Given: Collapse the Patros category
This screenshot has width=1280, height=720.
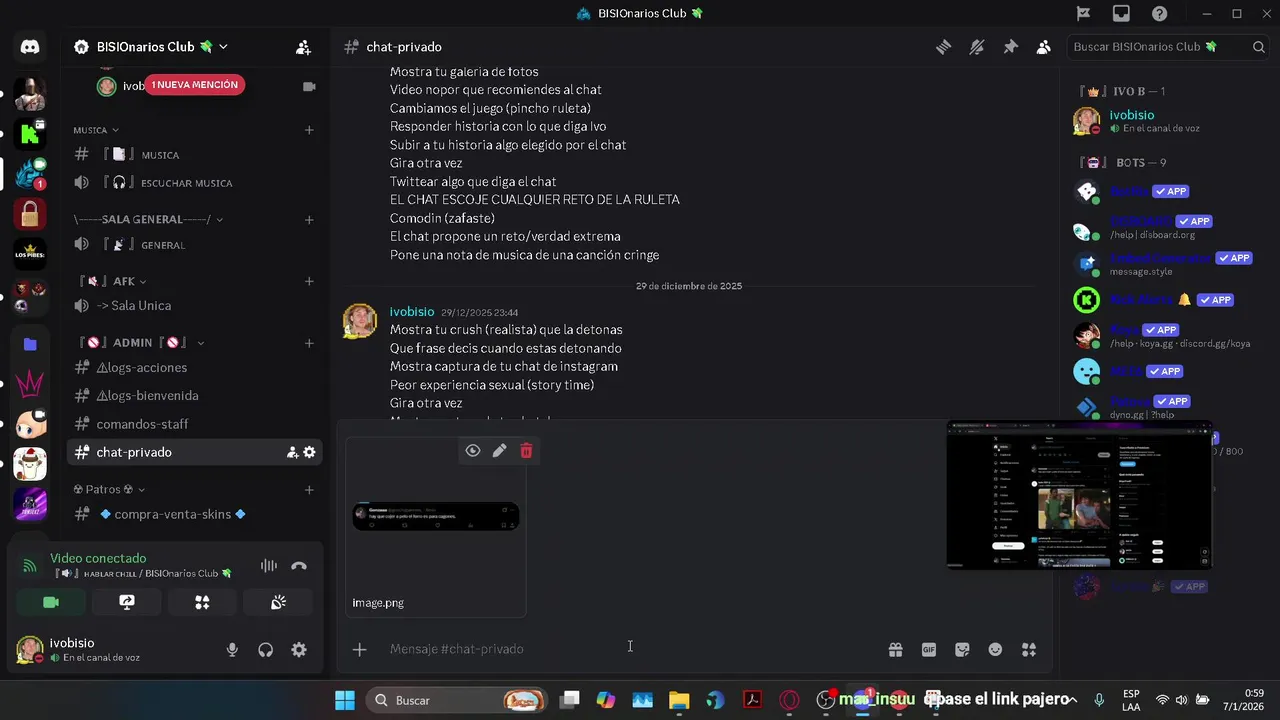Looking at the screenshot, I should [x=109, y=490].
